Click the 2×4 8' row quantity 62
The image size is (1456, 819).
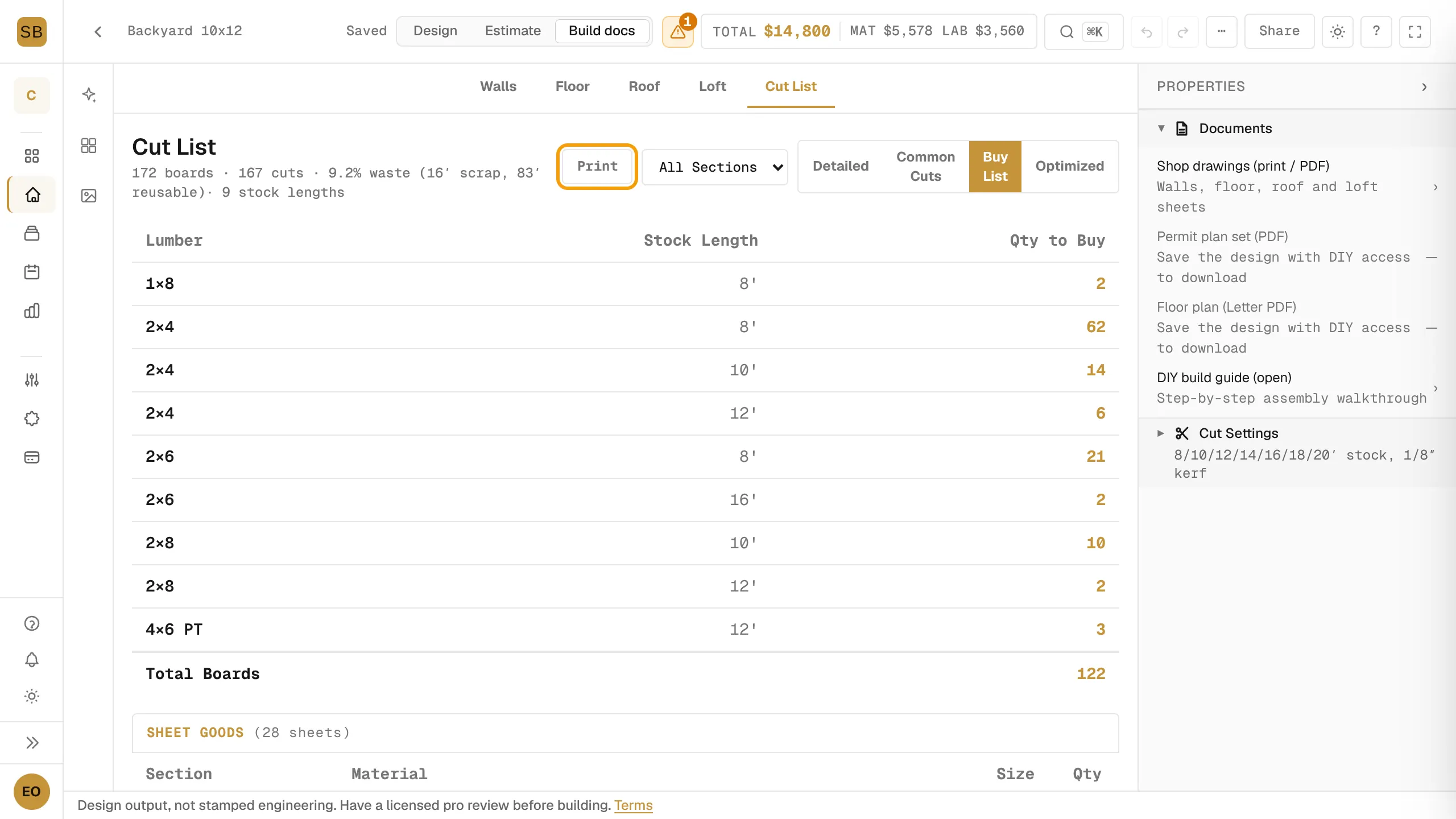point(1095,326)
